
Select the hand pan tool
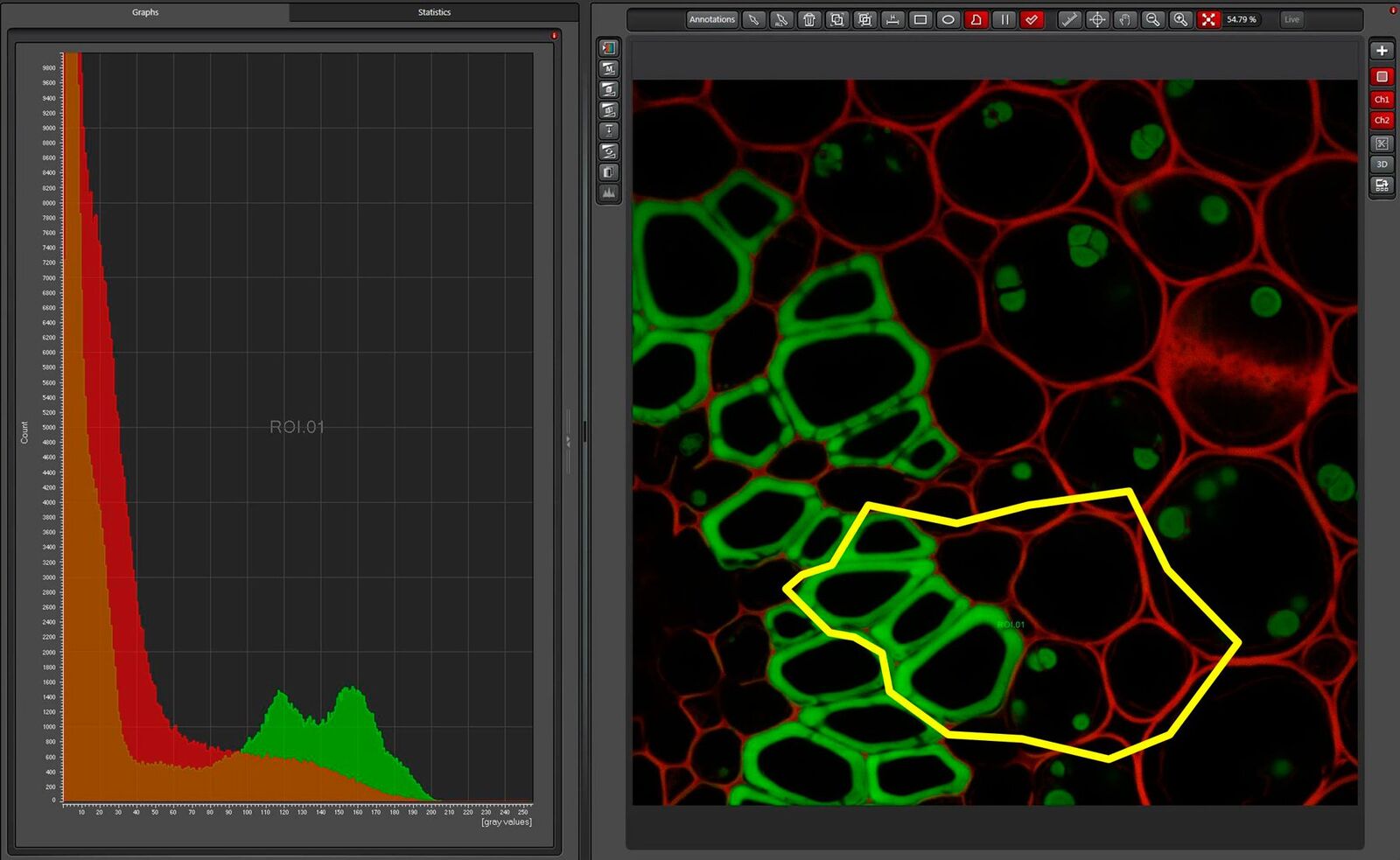(x=1125, y=19)
